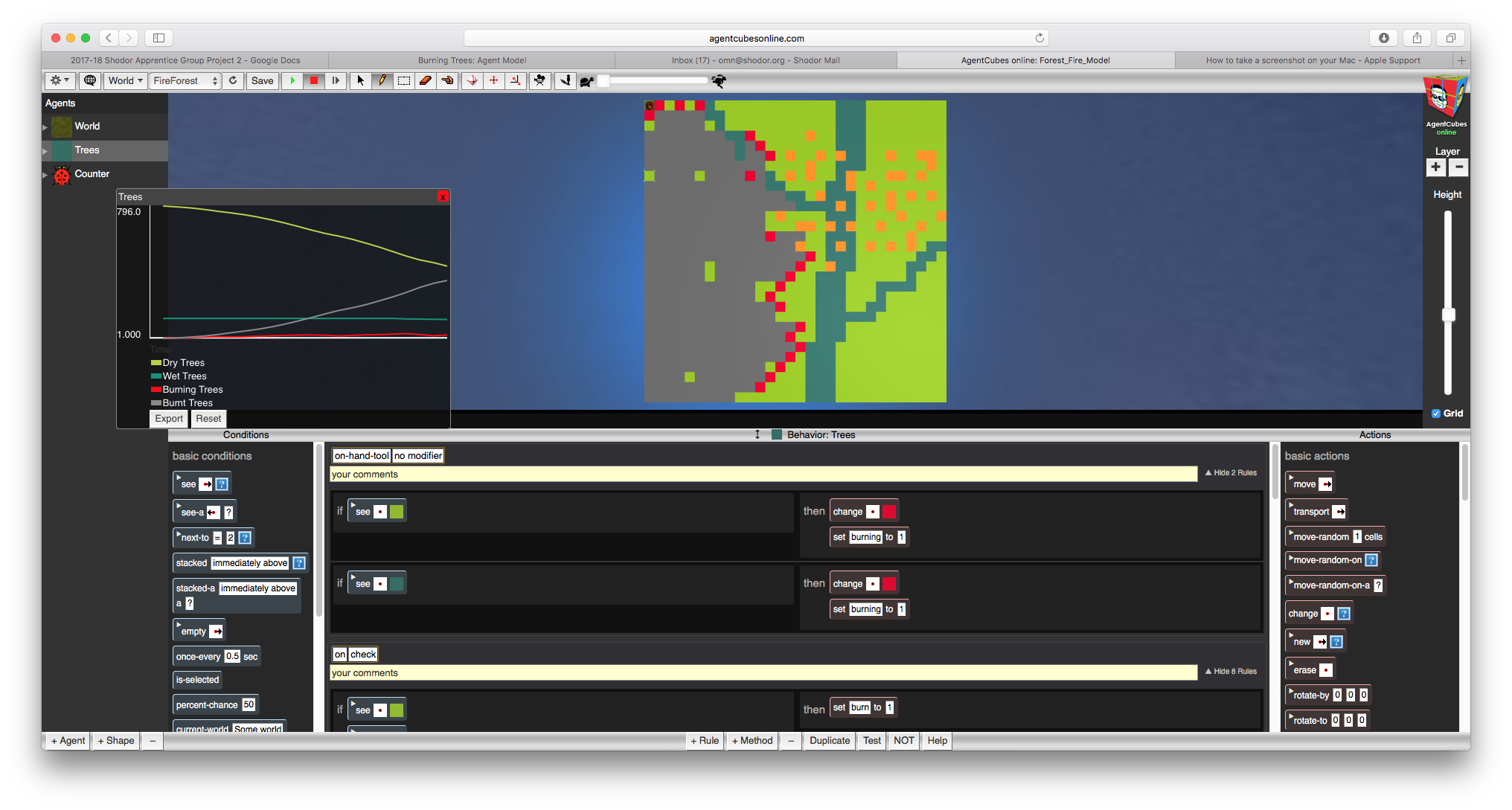Expand the Counter agent in Agents list

(x=45, y=175)
